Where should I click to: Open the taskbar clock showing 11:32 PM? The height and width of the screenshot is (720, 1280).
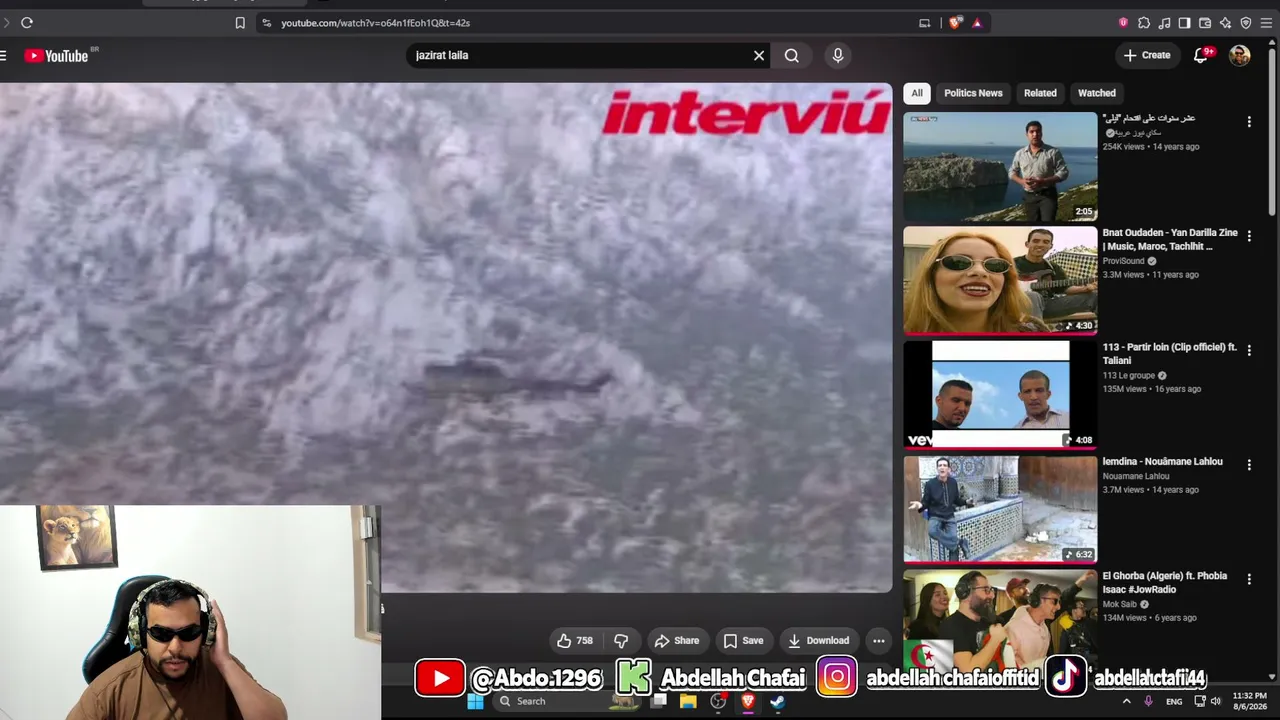1249,701
